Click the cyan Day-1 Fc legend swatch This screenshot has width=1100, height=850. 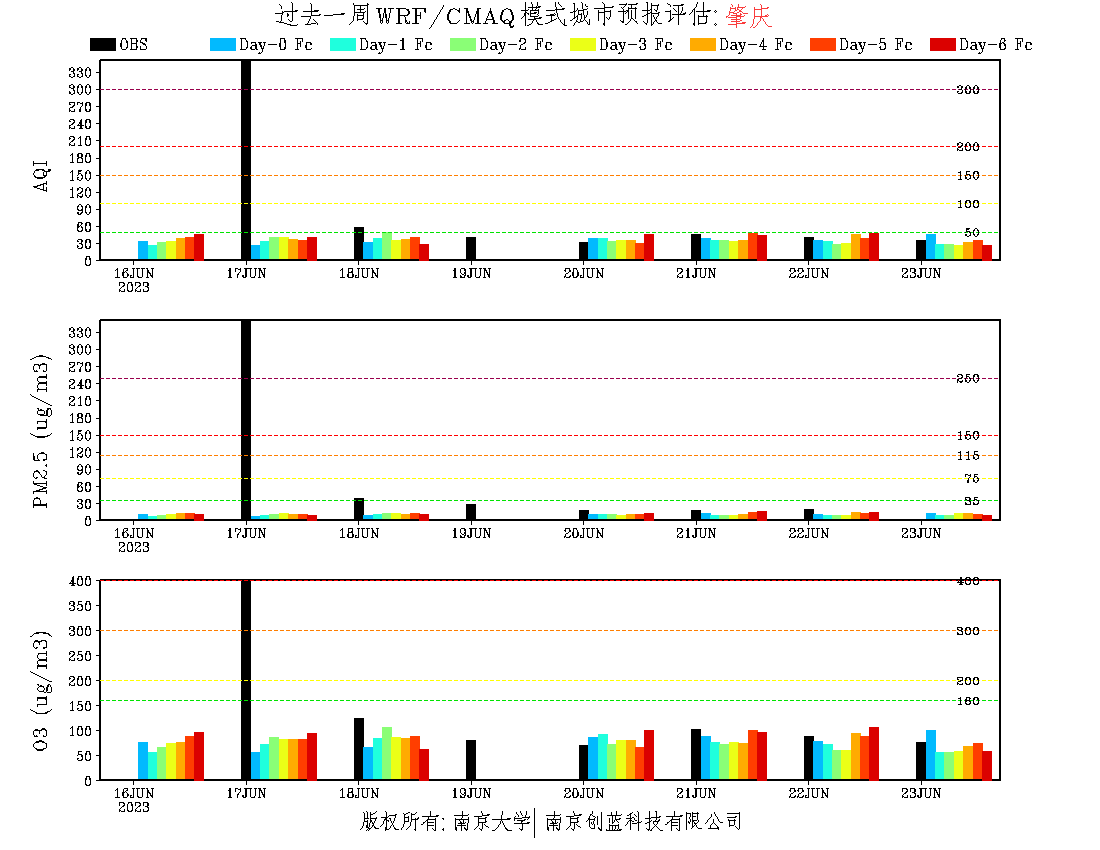342,45
